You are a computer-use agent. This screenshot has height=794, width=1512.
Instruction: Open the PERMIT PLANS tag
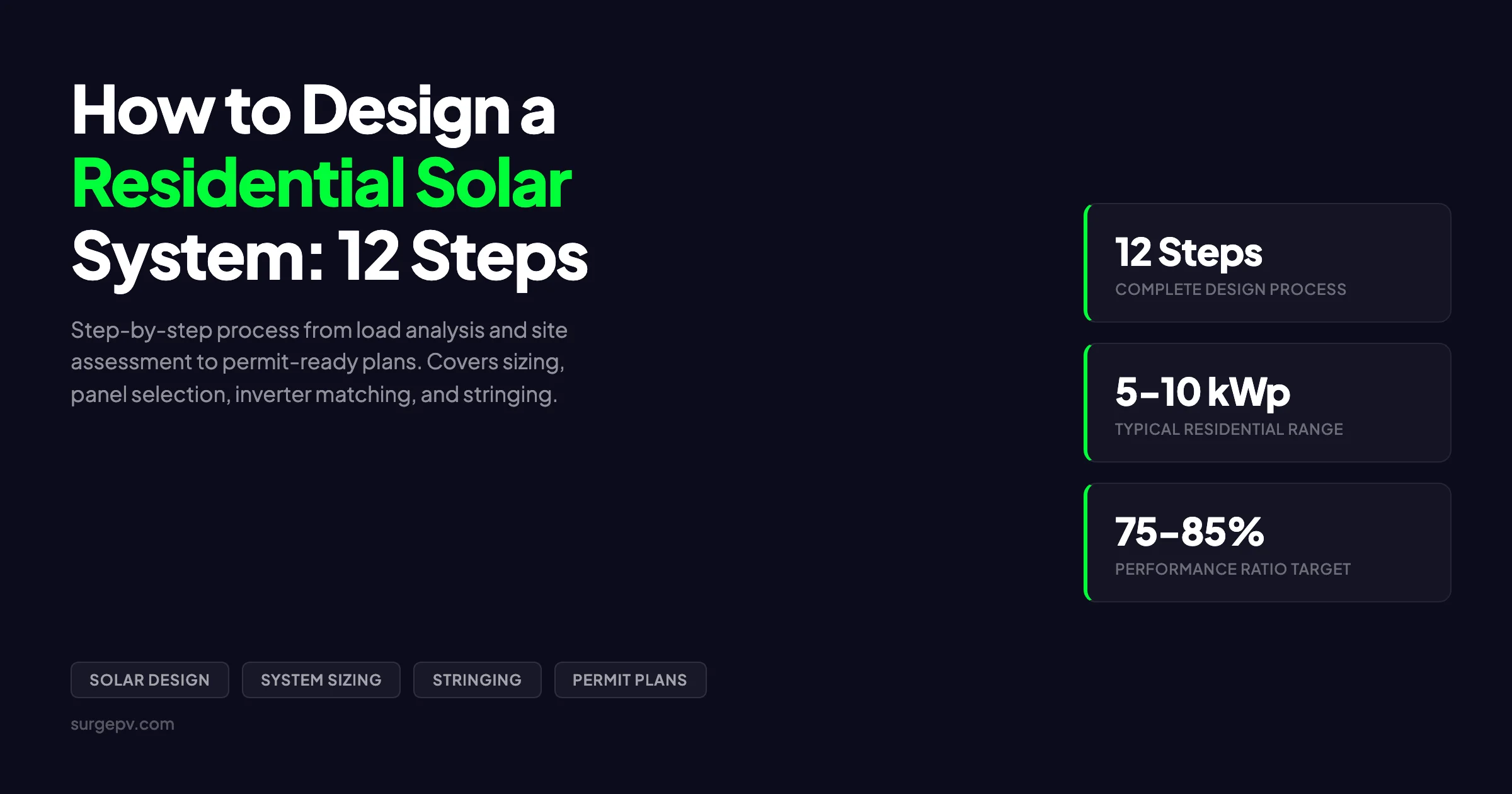click(629, 680)
